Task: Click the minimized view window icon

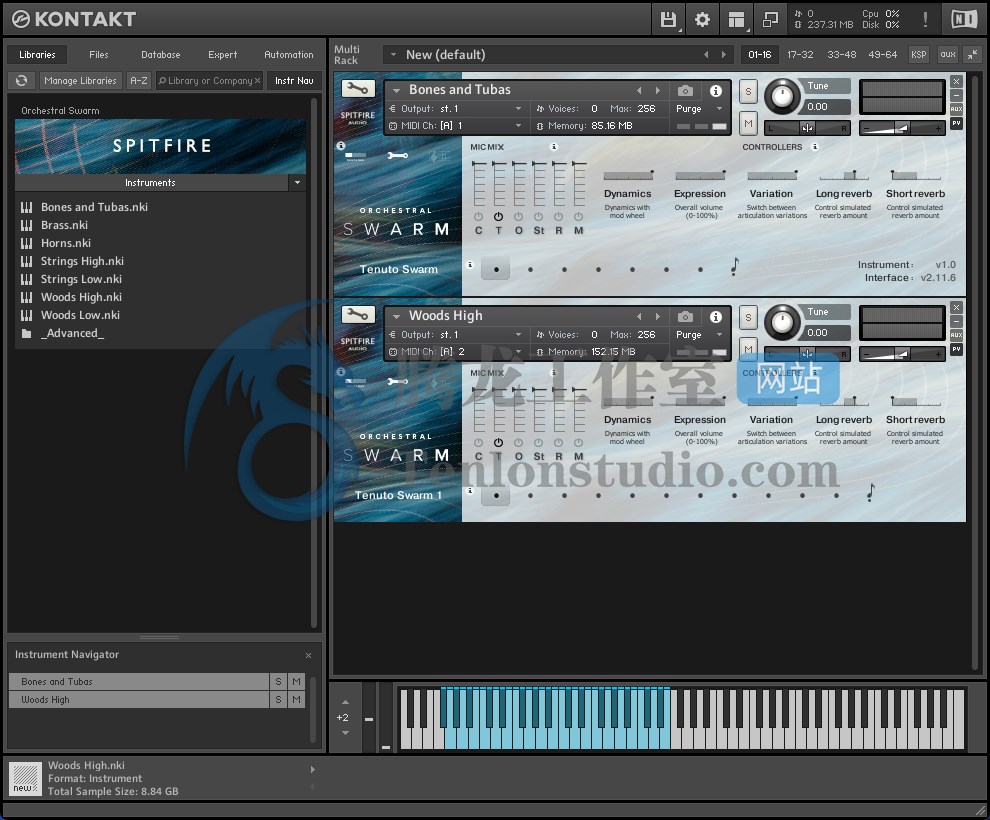Action: click(x=770, y=20)
